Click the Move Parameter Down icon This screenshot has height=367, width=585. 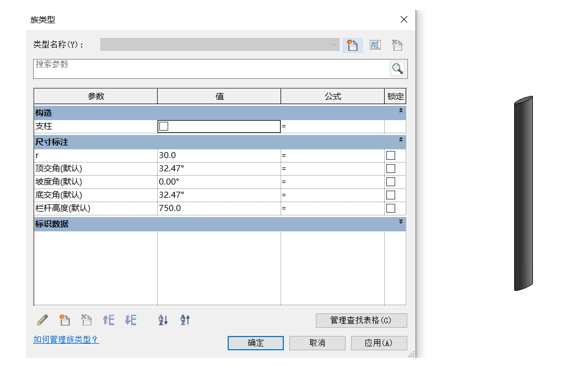pos(131,320)
